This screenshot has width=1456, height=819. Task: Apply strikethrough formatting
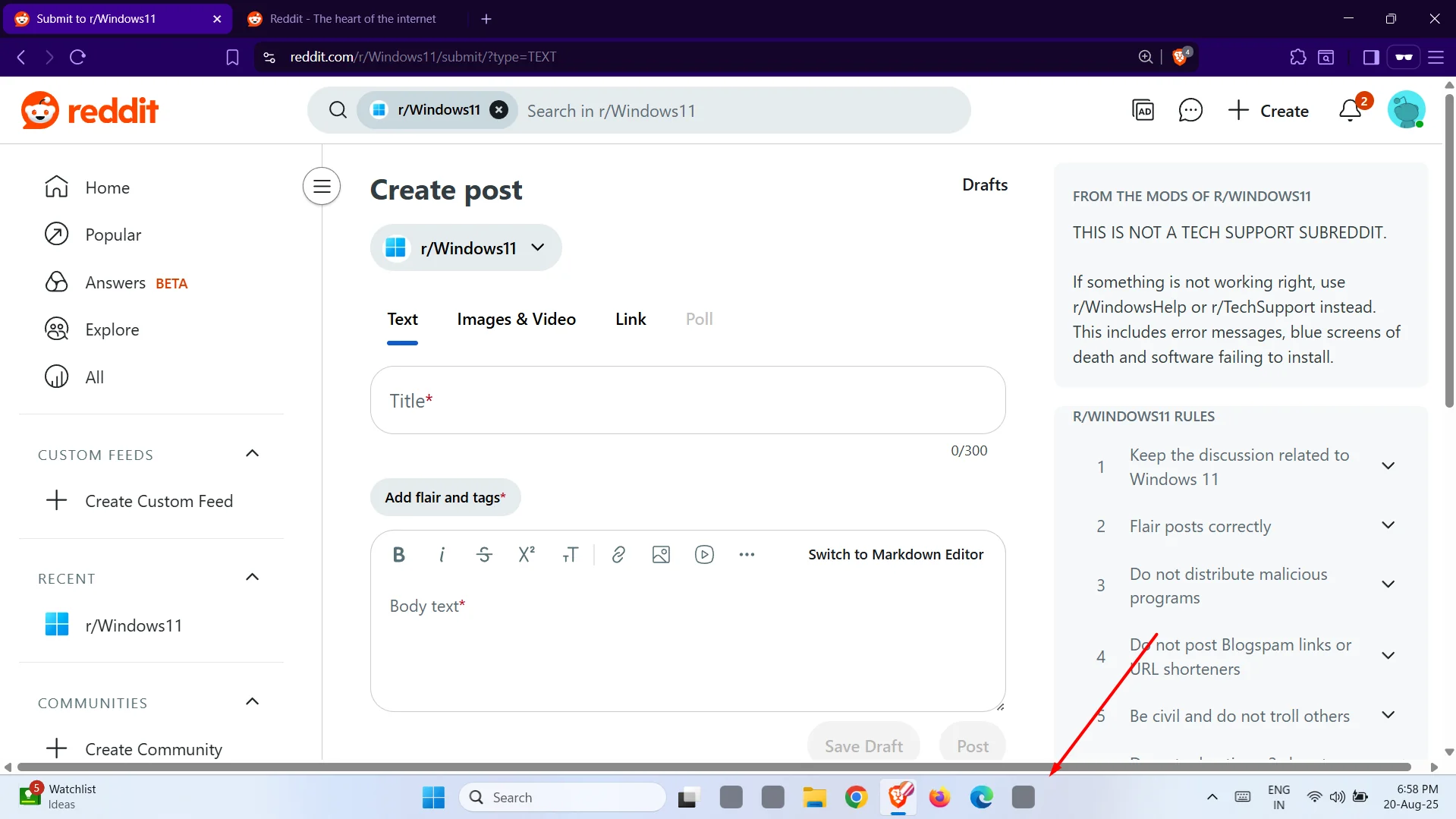(x=484, y=555)
